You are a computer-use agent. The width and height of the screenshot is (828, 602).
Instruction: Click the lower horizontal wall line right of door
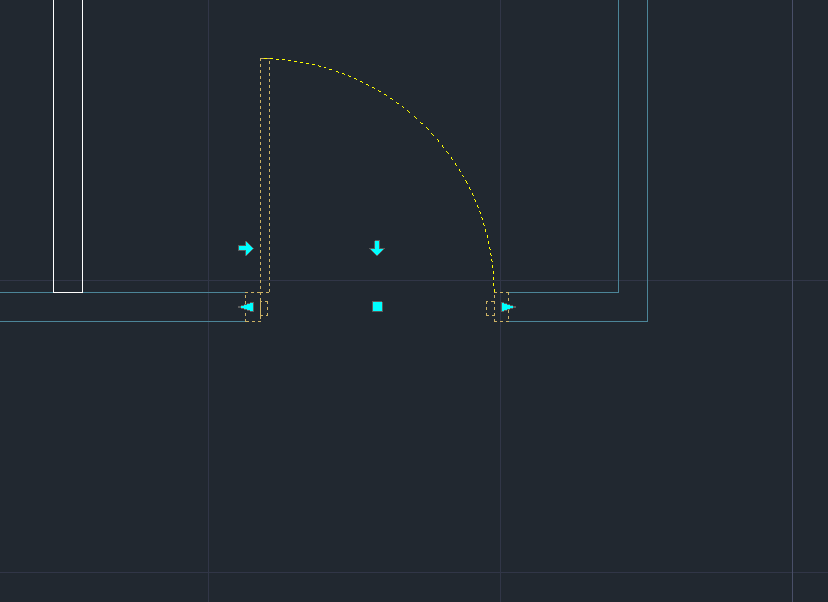point(580,321)
